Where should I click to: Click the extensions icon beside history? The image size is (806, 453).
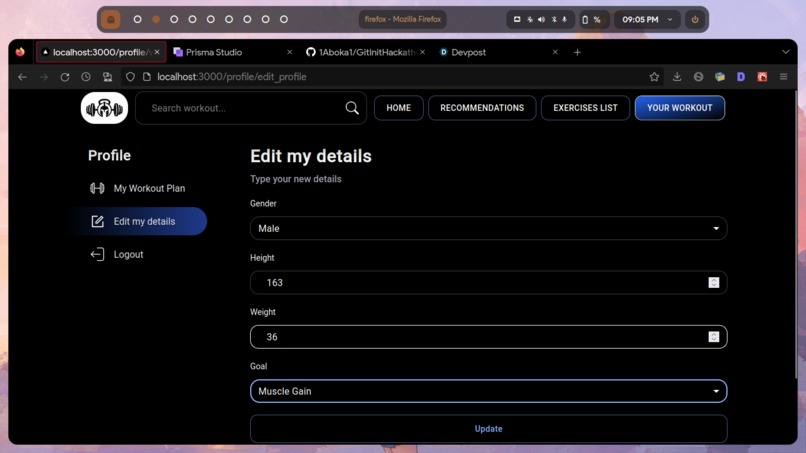pyautogui.click(x=107, y=77)
